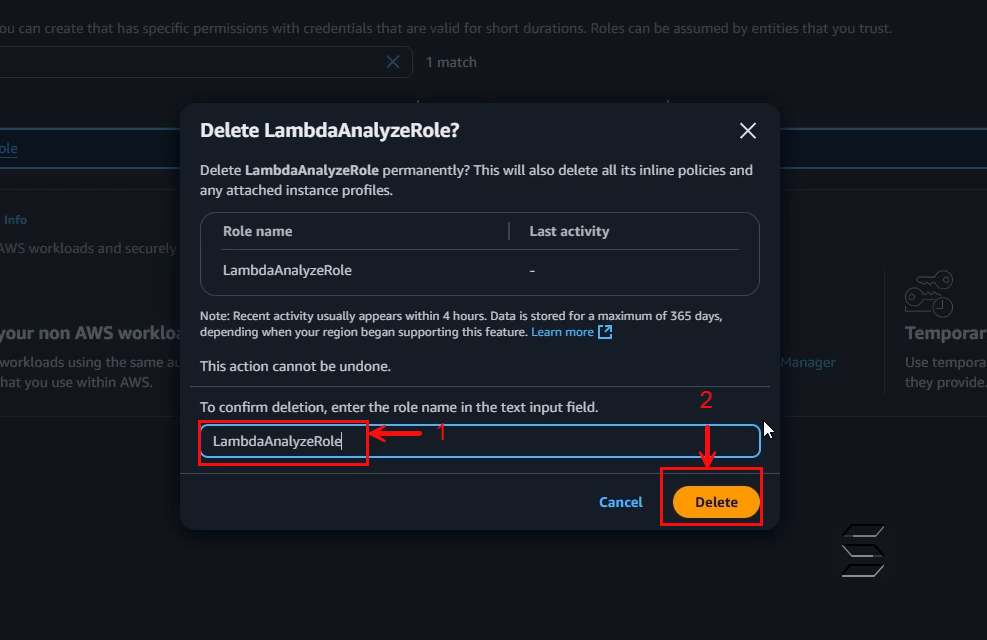Click the S logo watermark icon

(x=863, y=551)
